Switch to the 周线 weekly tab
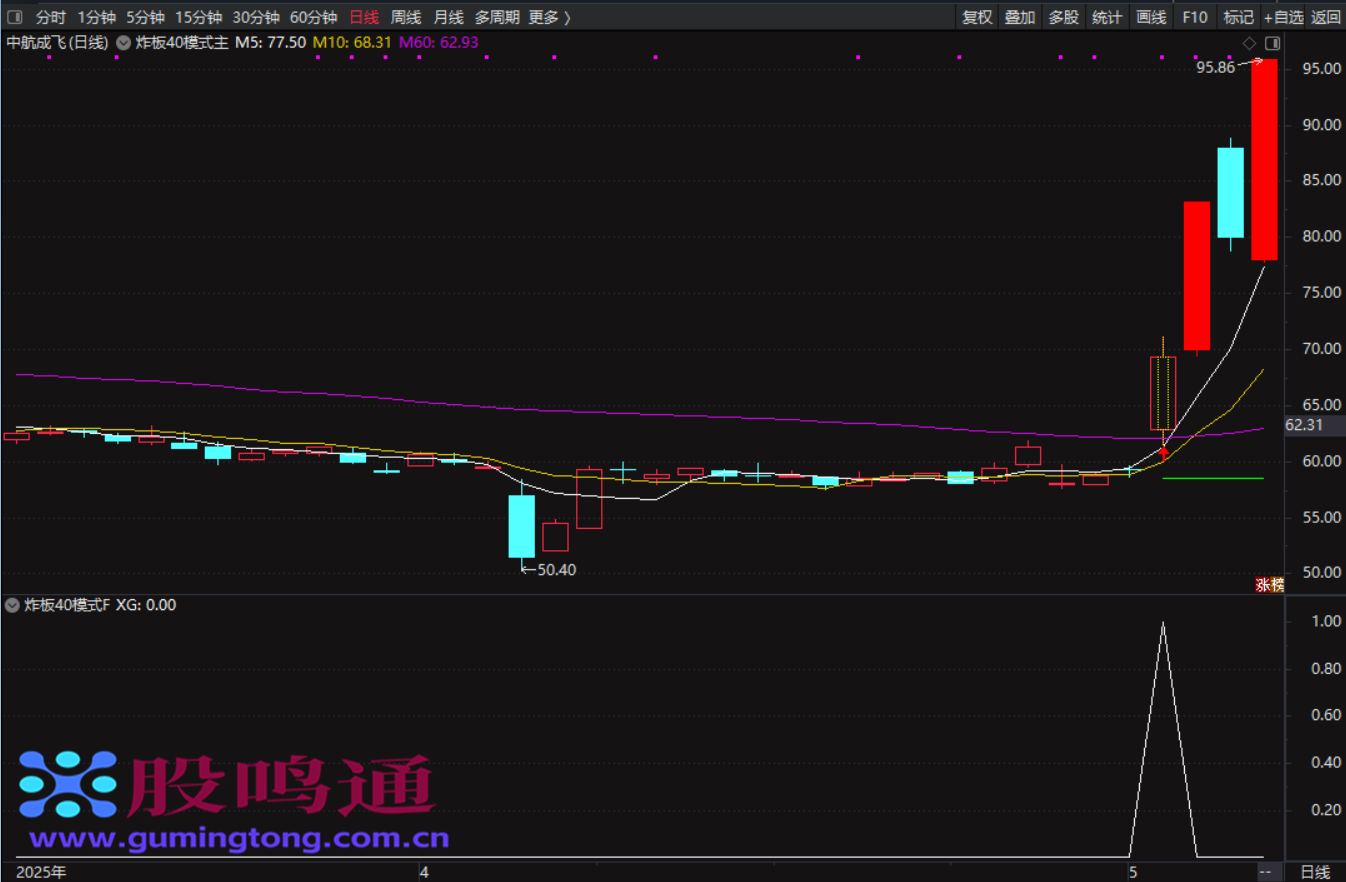This screenshot has height=882, width=1346. click(x=406, y=17)
